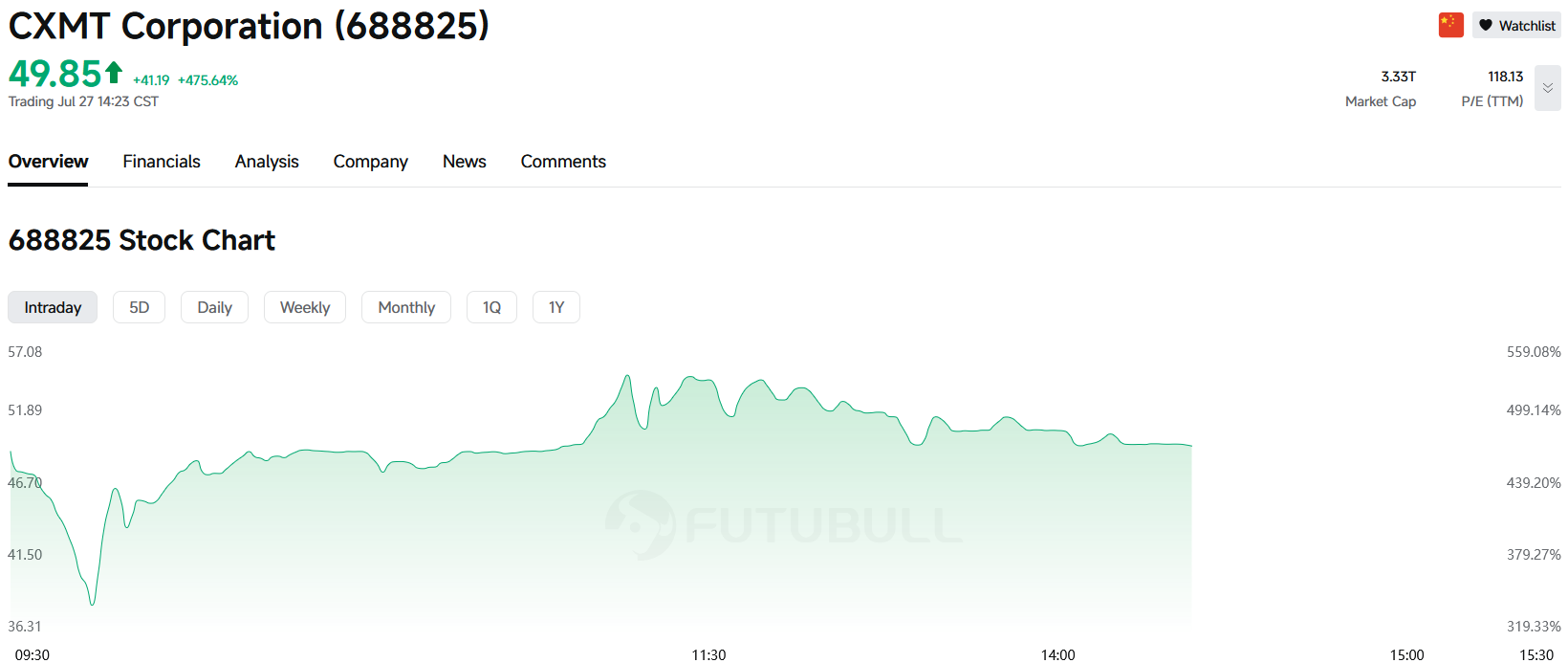
Task: Open the Comments tab
Action: (563, 162)
